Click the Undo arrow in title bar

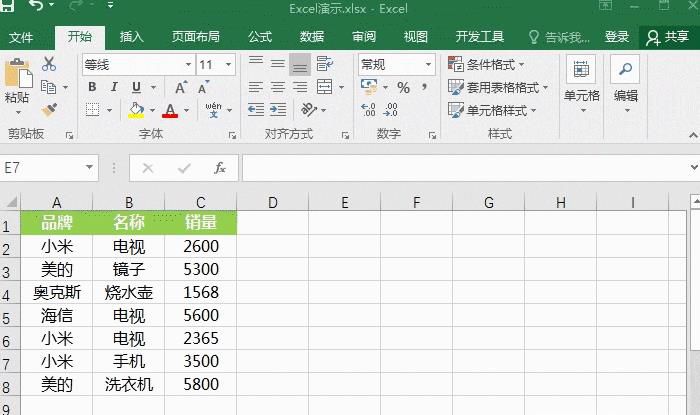tap(37, 6)
